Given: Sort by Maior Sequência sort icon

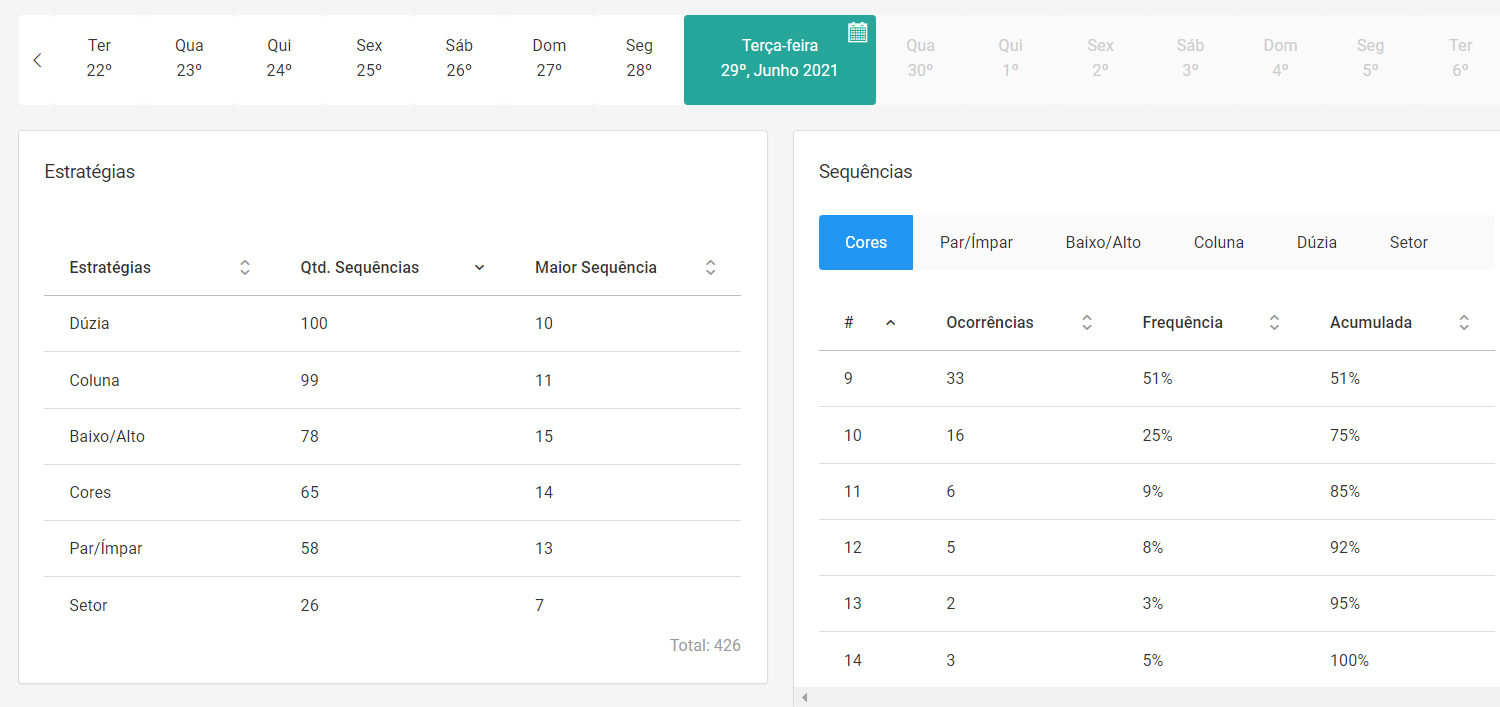Looking at the screenshot, I should click(710, 268).
